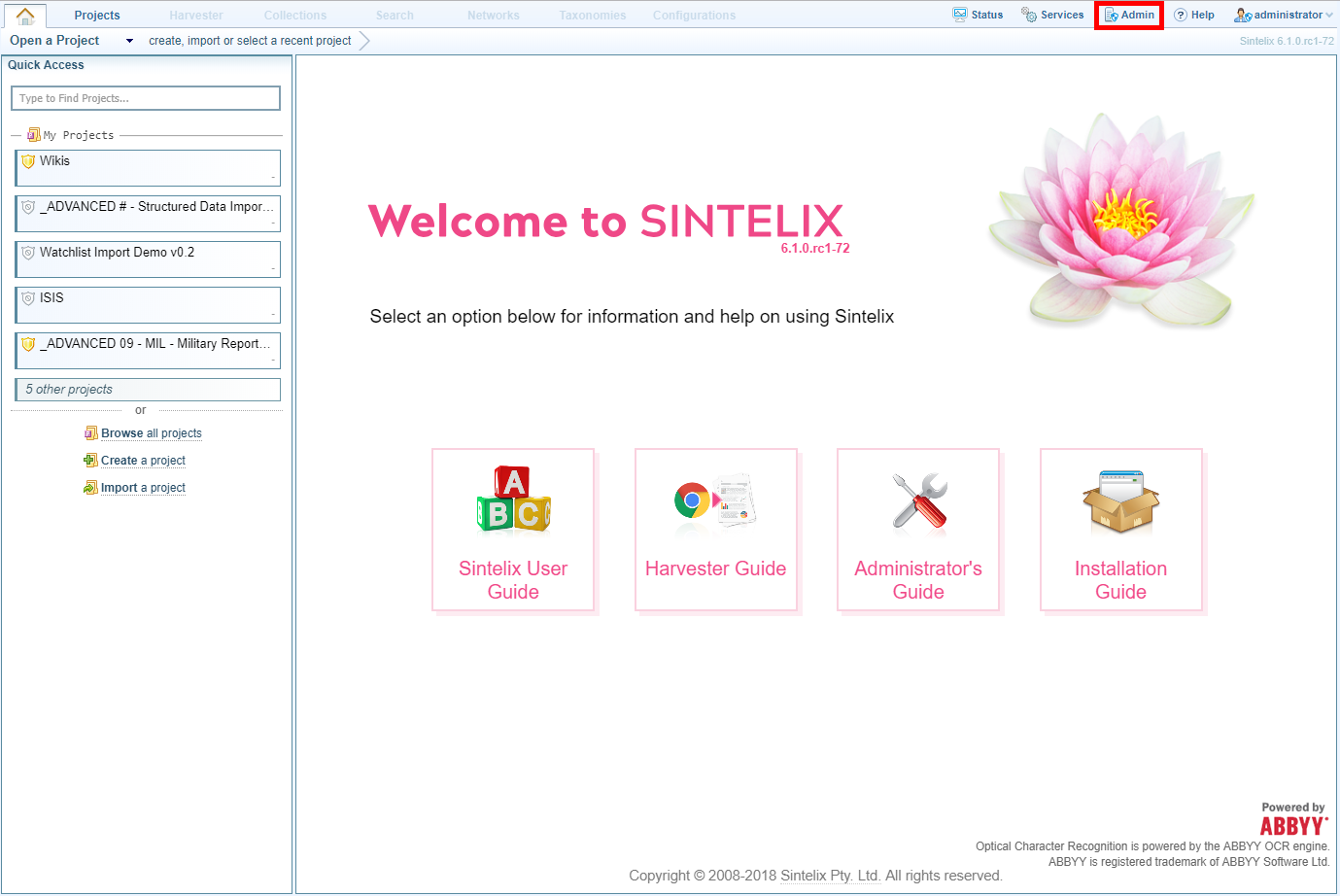Click 'Import a project' link
The width and height of the screenshot is (1340, 896).
143,488
